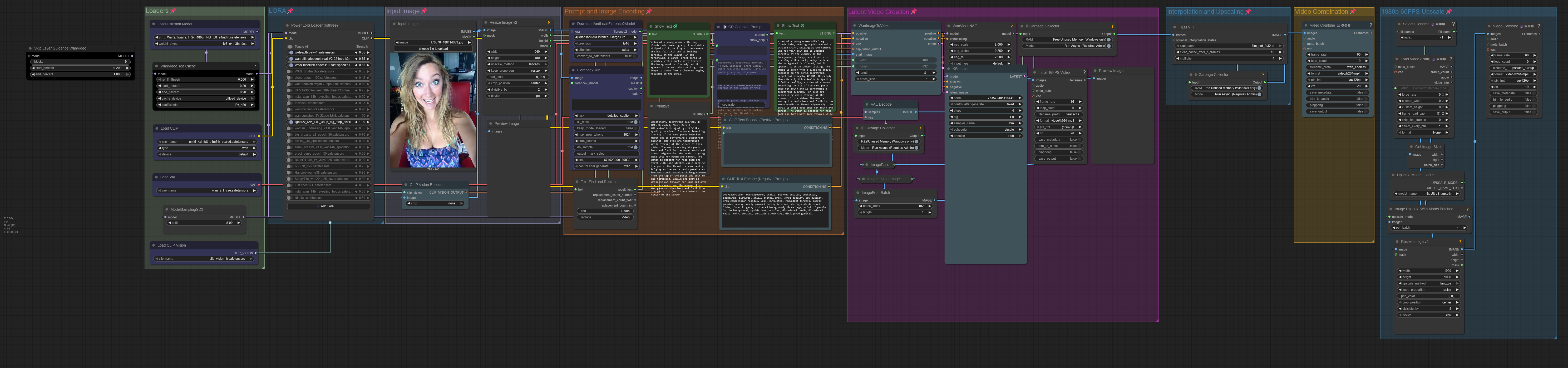1568x368 pixels.
Task: Click the pin icon on Prompt and Image Encoding group
Action: click(x=649, y=12)
